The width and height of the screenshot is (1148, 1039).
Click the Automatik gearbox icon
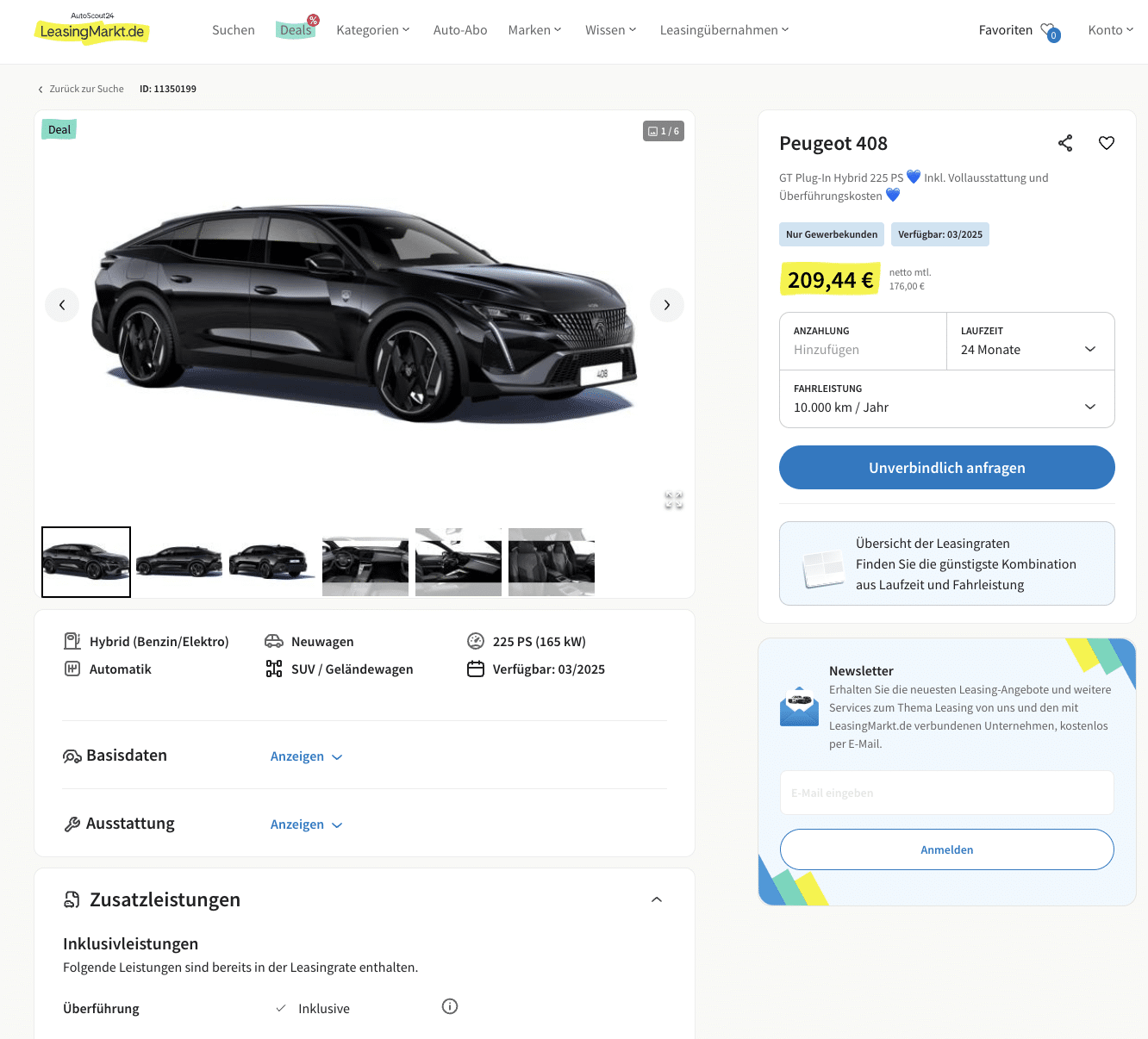[72, 669]
